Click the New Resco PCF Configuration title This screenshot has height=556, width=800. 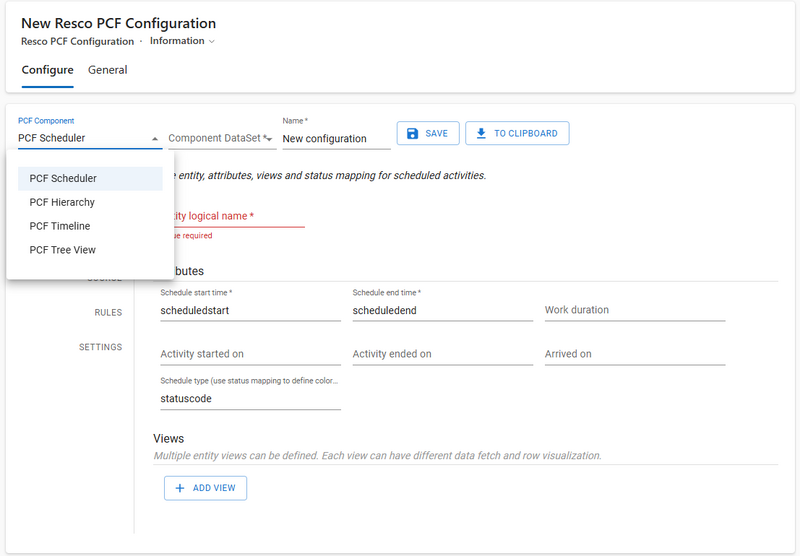(118, 23)
